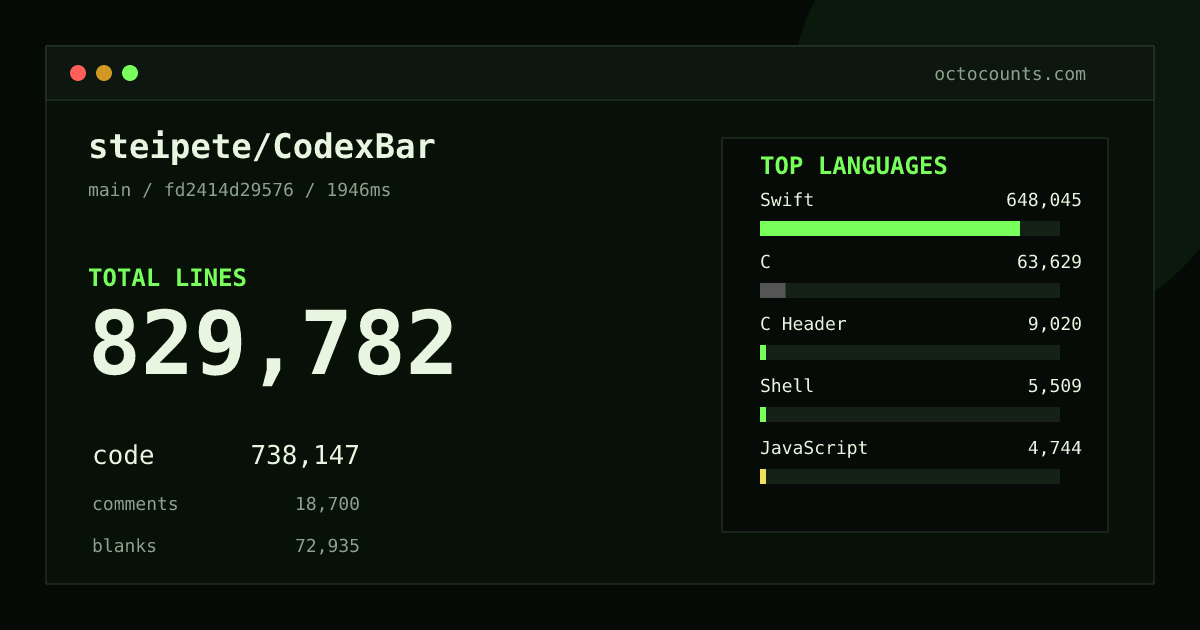The width and height of the screenshot is (1200, 630).
Task: Click the blanks row label
Action: click(124, 546)
